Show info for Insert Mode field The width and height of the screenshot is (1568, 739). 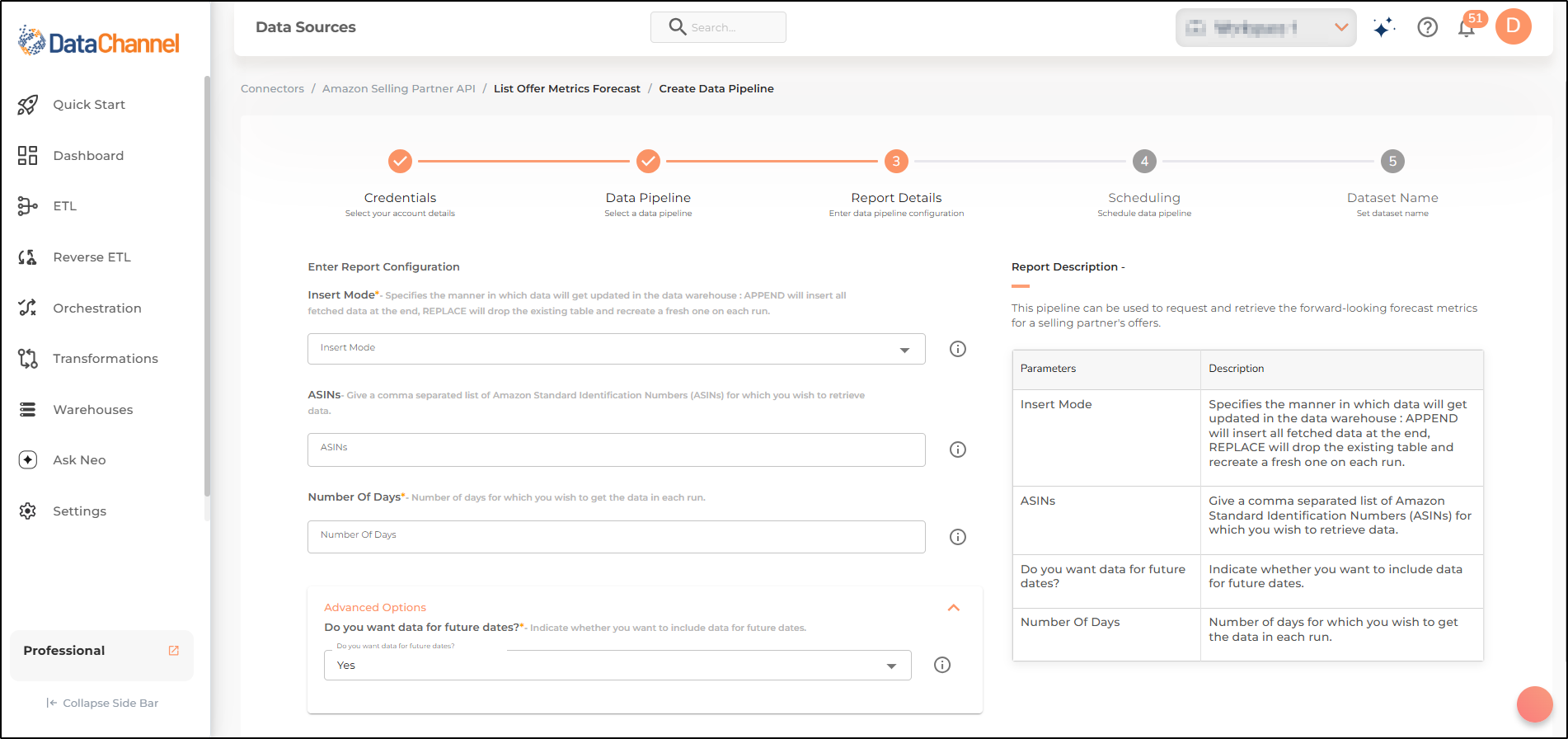(958, 349)
